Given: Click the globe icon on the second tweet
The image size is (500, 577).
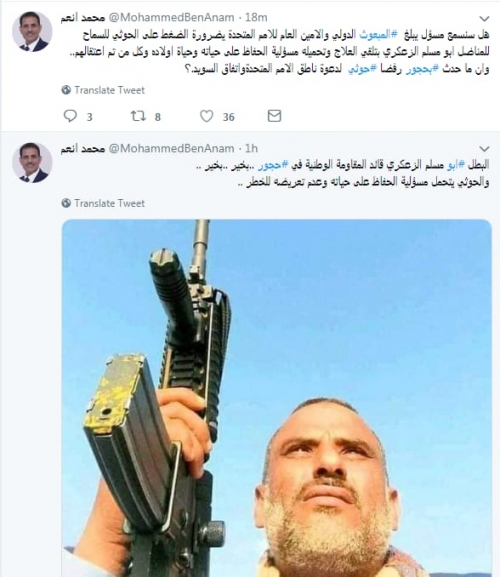Looking at the screenshot, I should click(66, 203).
